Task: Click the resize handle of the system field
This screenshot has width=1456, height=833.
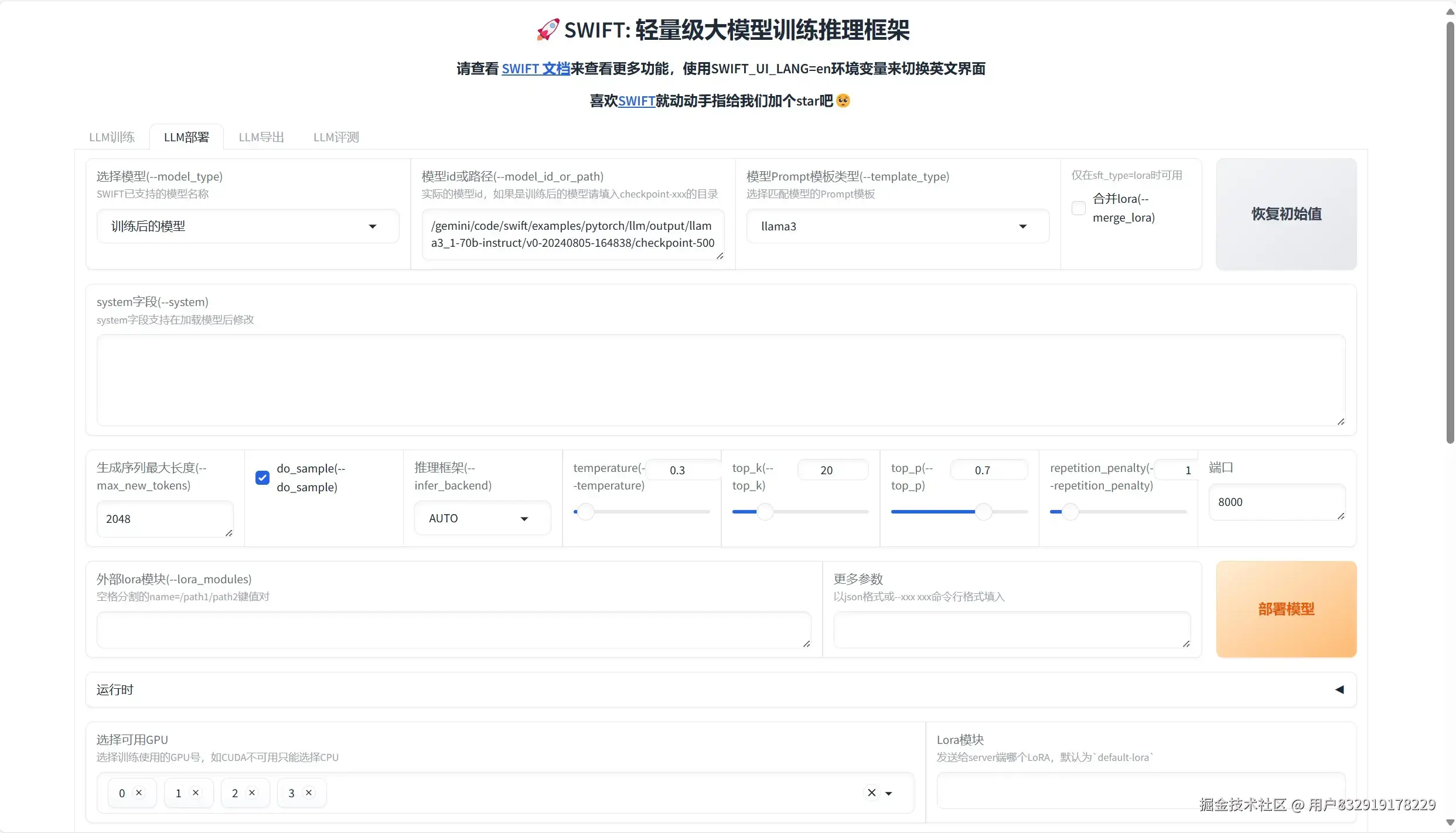Action: [x=1341, y=421]
